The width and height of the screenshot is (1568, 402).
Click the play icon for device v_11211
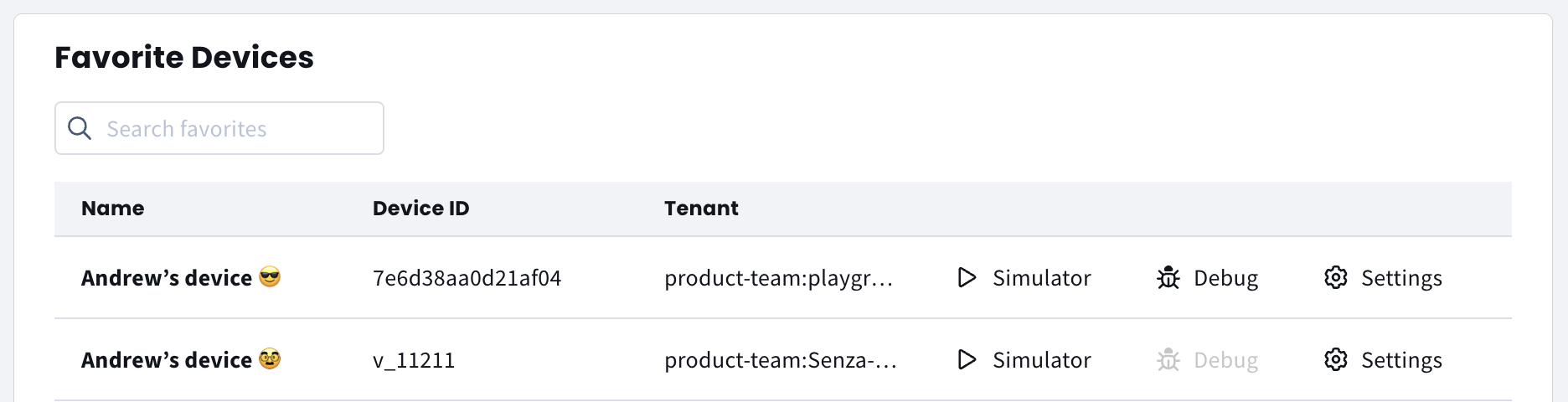tap(967, 359)
